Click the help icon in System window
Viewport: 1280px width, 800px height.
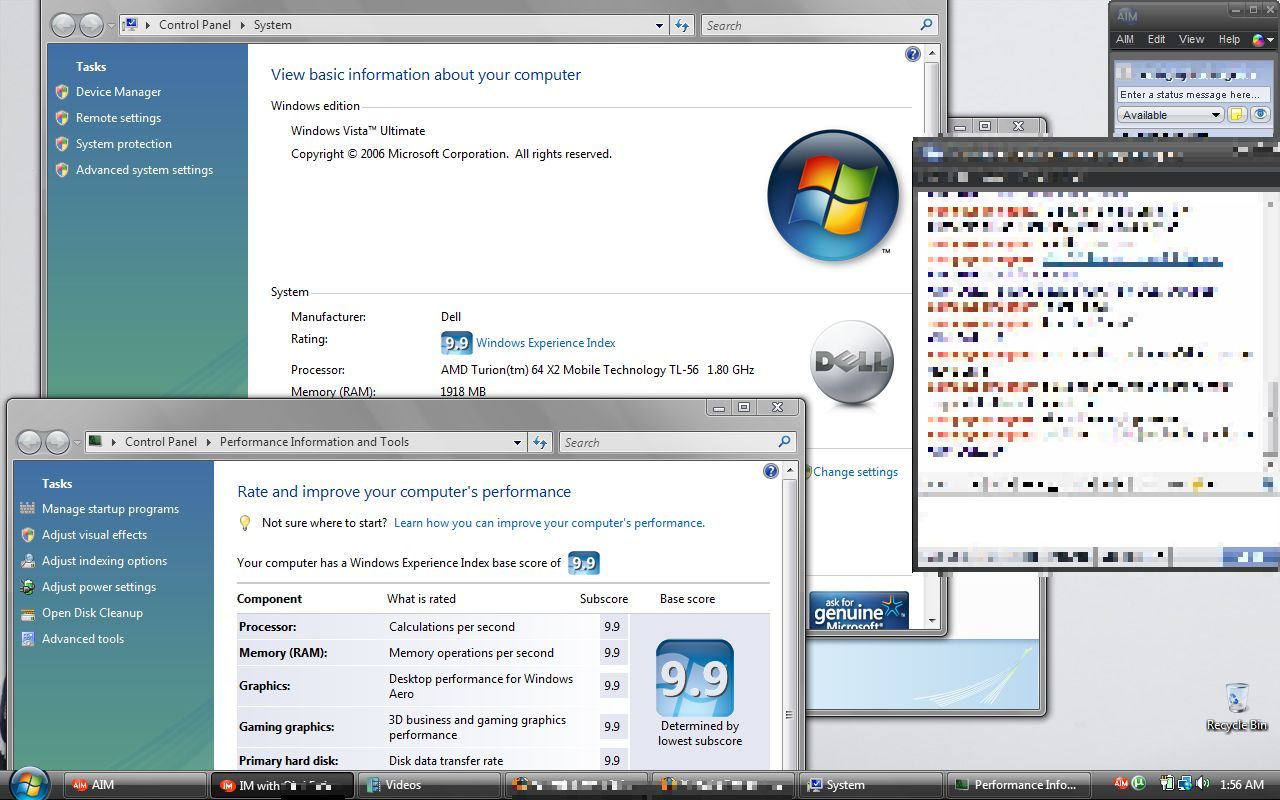coord(912,54)
